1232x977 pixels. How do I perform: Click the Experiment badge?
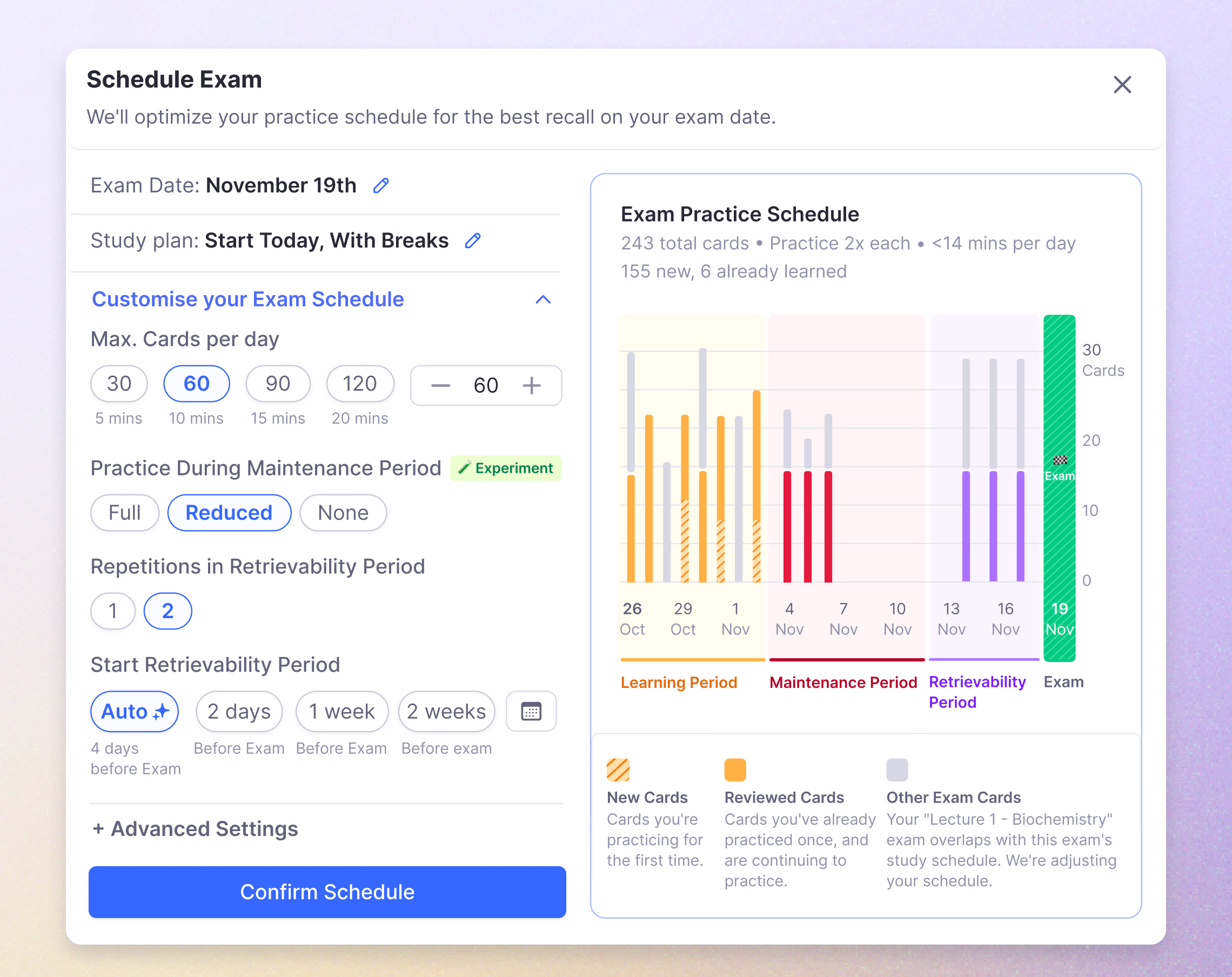point(505,468)
